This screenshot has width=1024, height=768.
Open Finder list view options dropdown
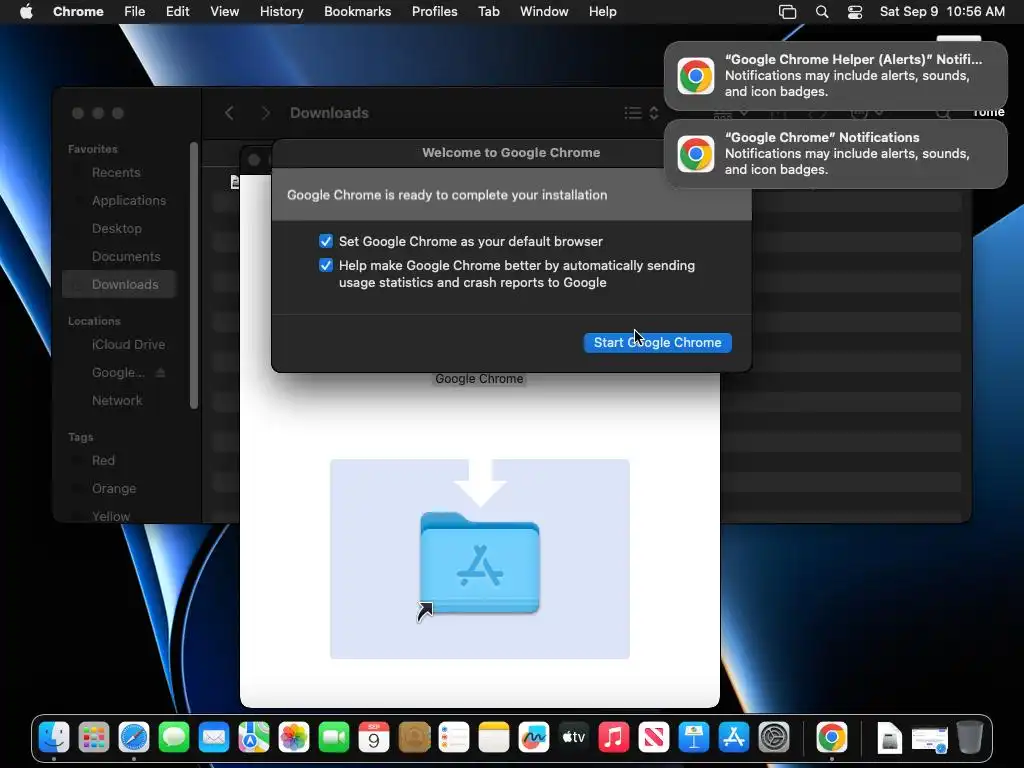click(x=641, y=113)
